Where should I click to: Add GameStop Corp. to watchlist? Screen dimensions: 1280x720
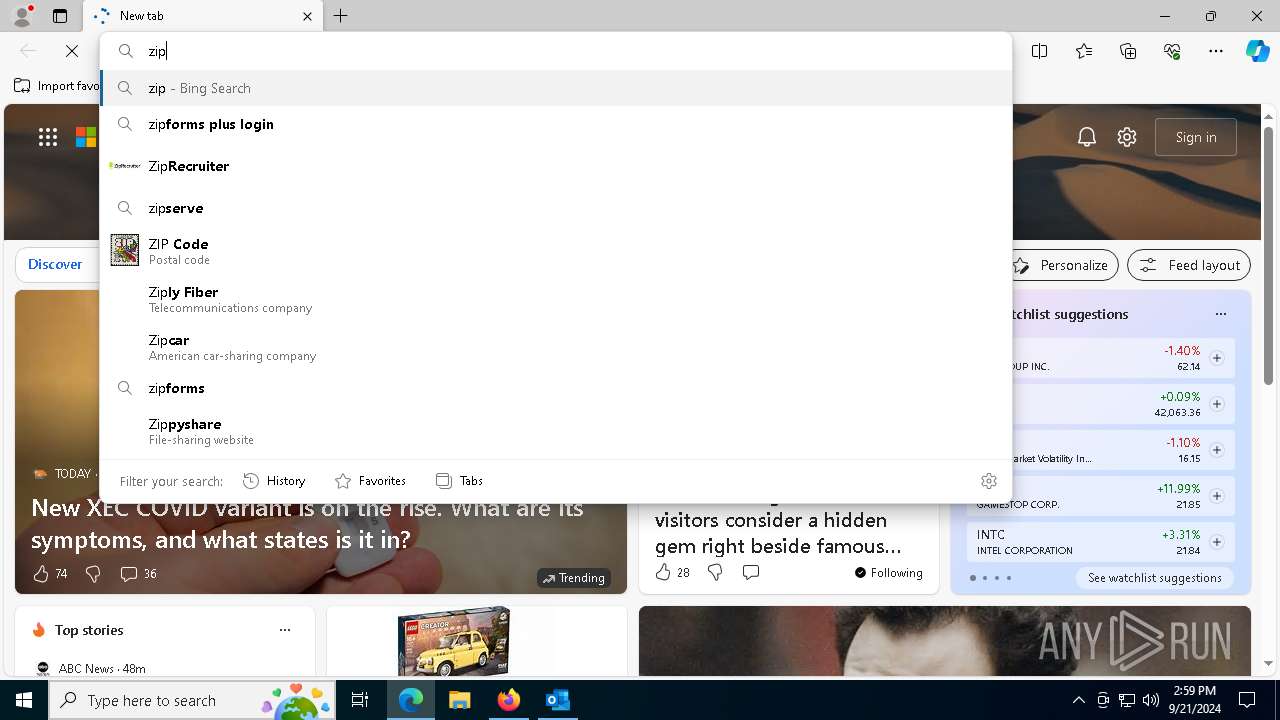[1217, 496]
